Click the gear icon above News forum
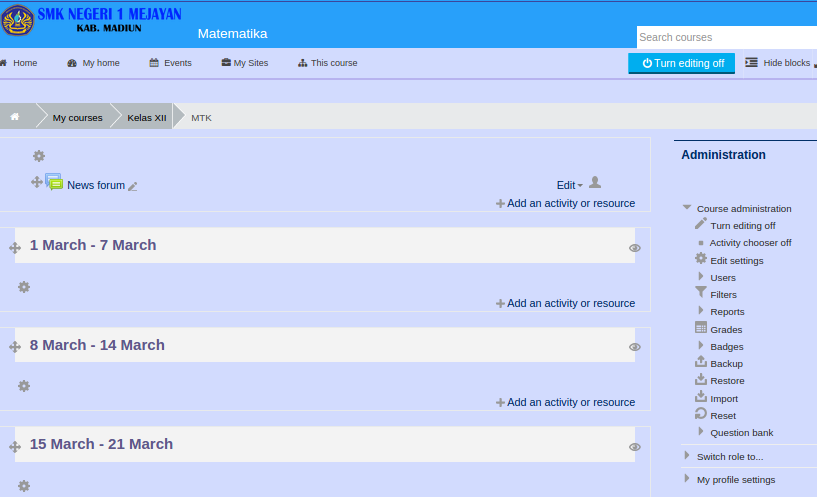Viewport: 817px width, 497px height. coord(39,156)
